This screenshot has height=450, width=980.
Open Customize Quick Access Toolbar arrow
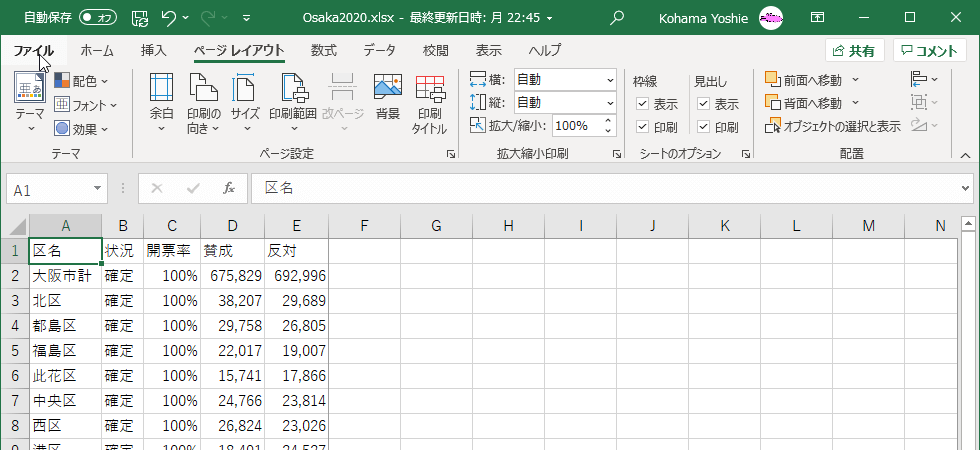(x=246, y=18)
